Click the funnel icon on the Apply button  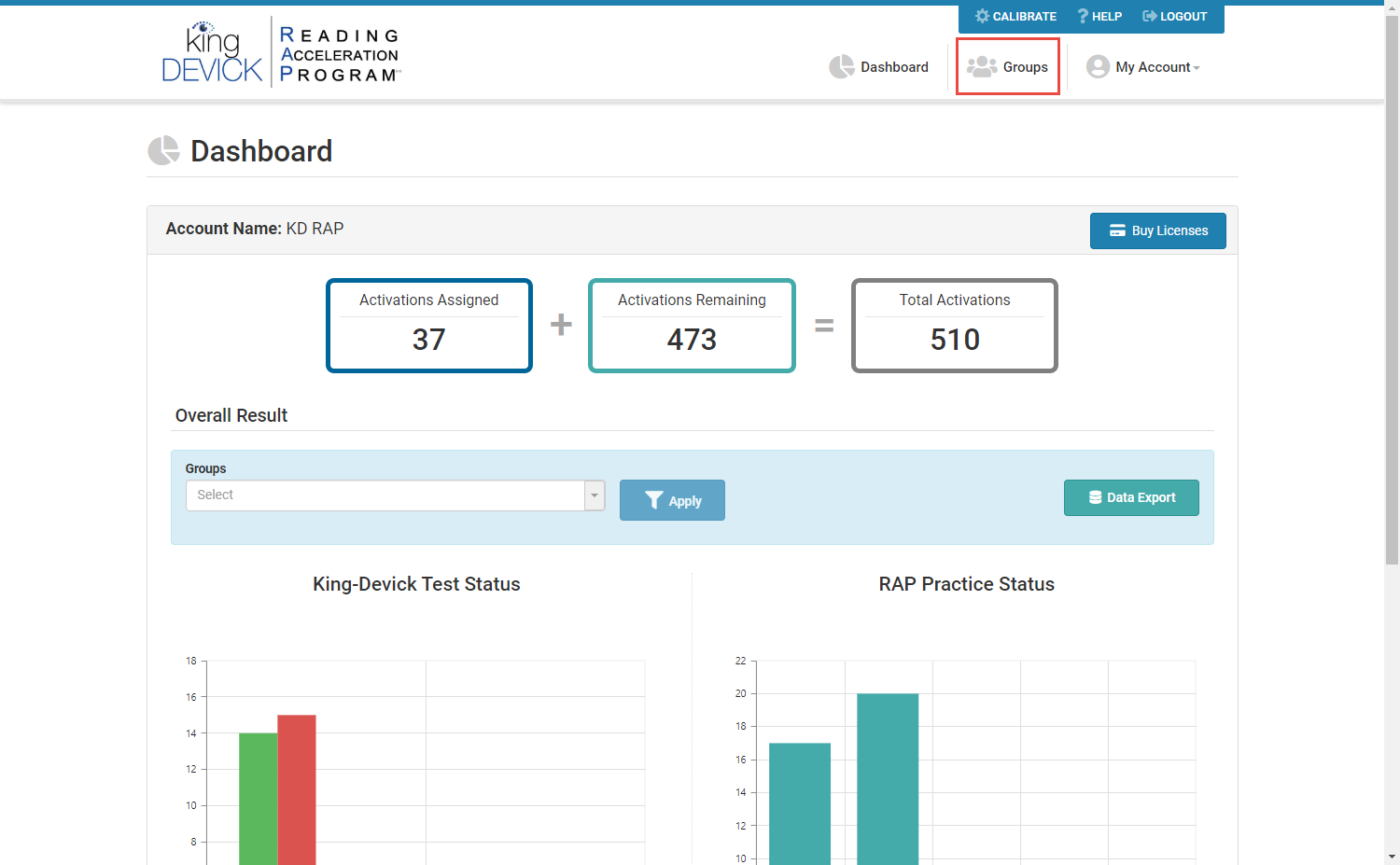pos(653,500)
